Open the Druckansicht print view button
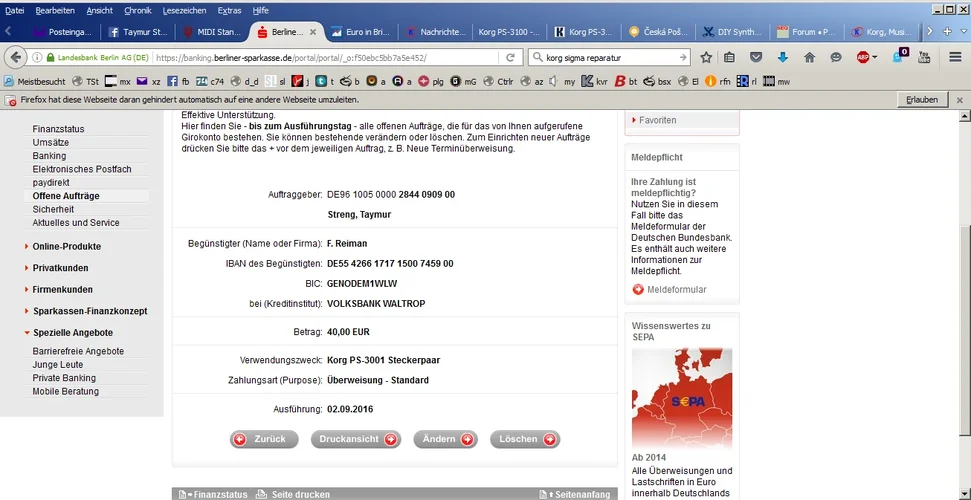The width and height of the screenshot is (971, 500). click(x=355, y=439)
